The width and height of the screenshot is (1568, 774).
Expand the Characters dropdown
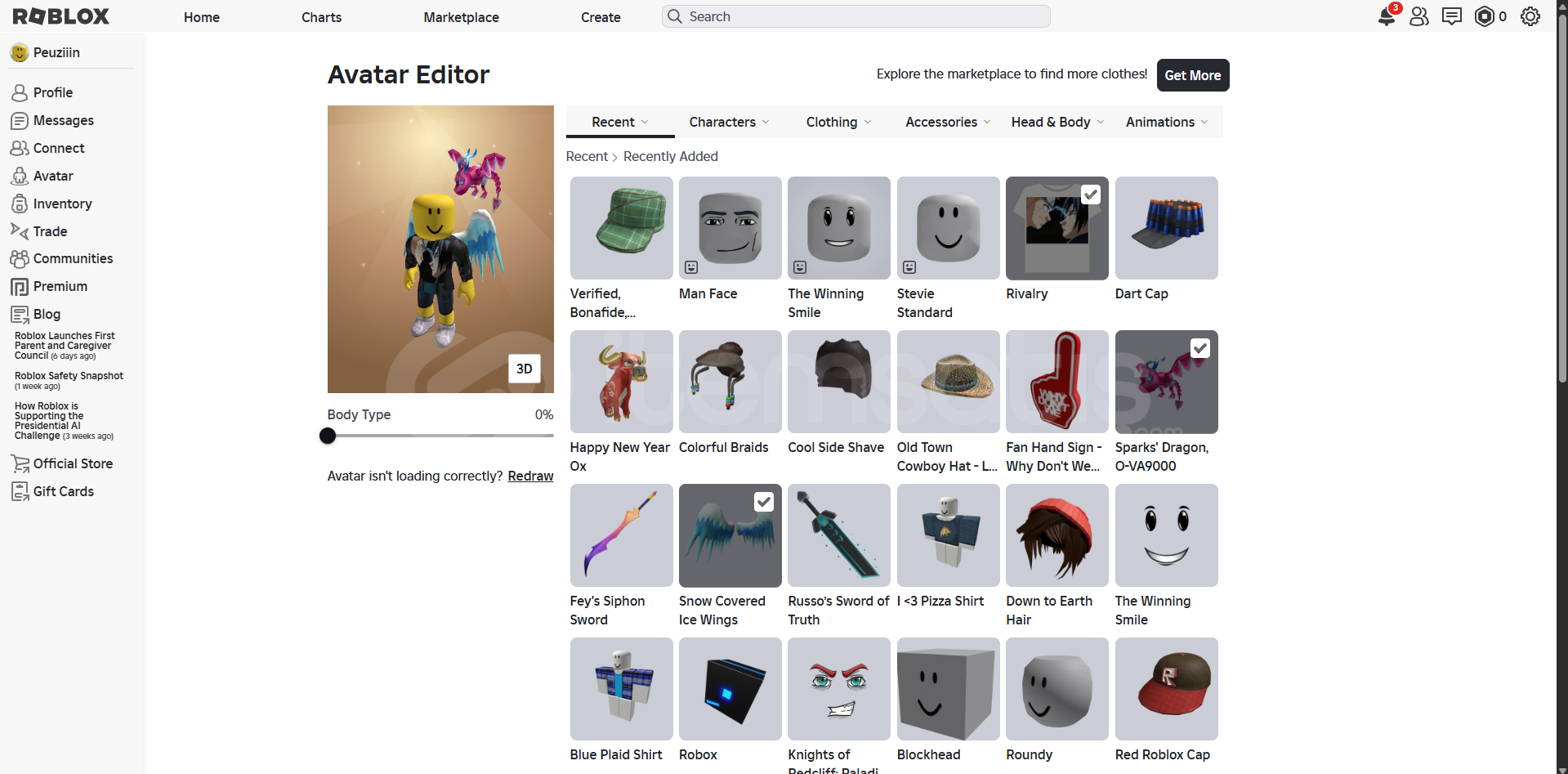[x=729, y=122]
